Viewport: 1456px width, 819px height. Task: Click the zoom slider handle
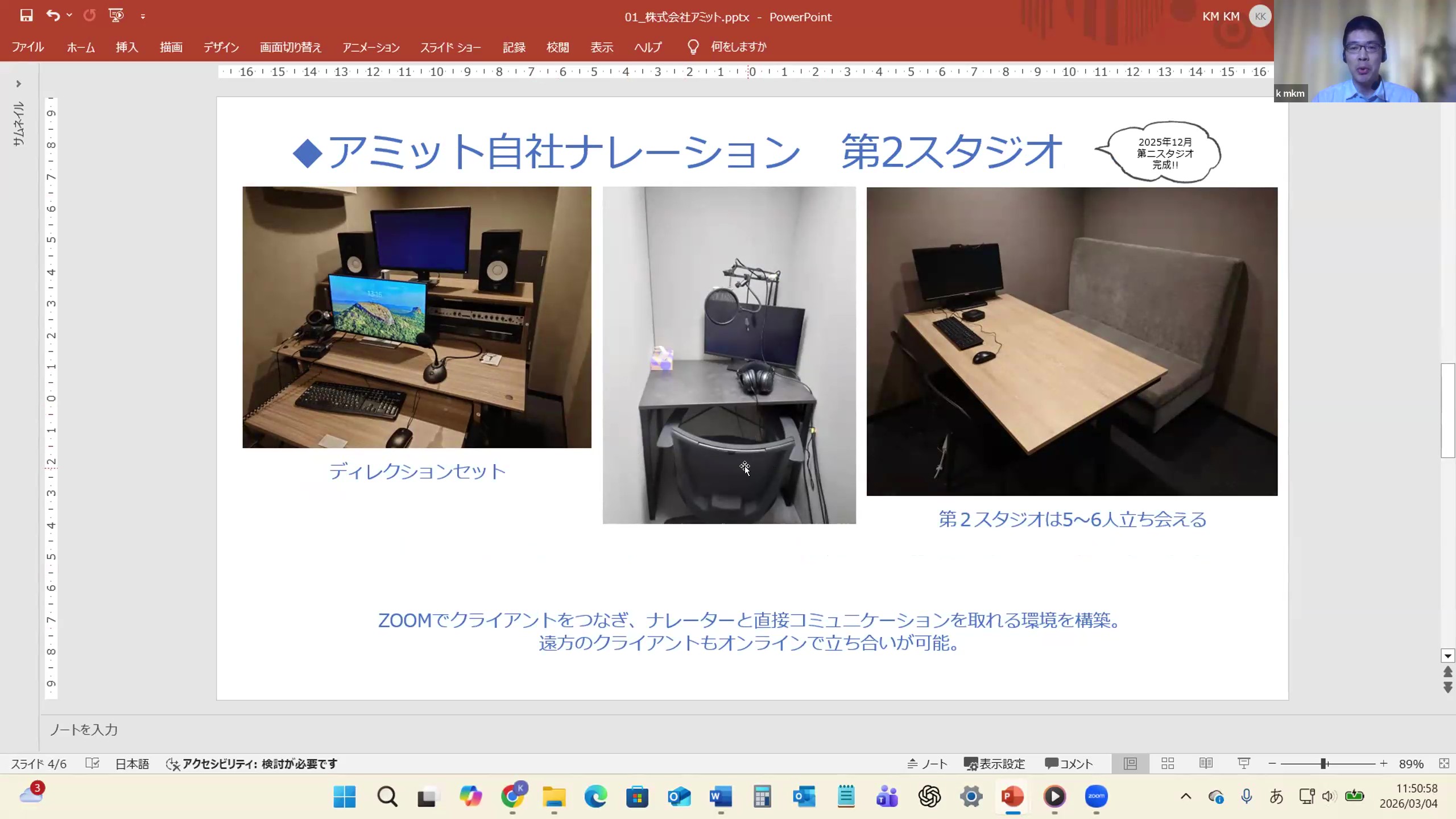(x=1323, y=763)
